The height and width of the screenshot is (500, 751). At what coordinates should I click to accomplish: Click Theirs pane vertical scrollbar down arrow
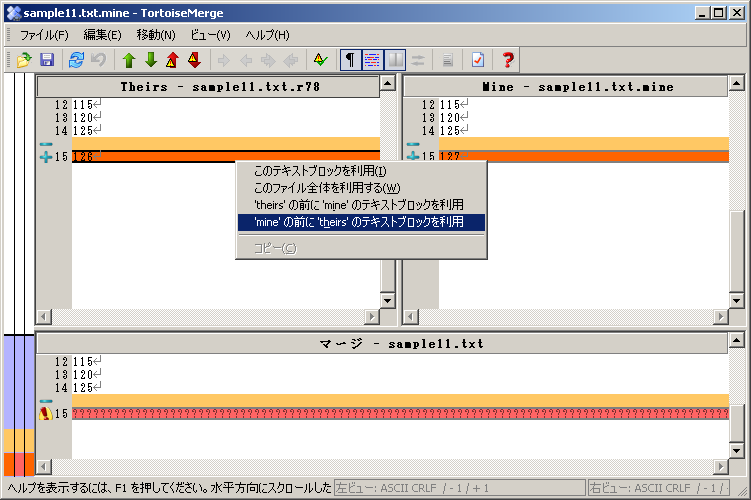[387, 300]
